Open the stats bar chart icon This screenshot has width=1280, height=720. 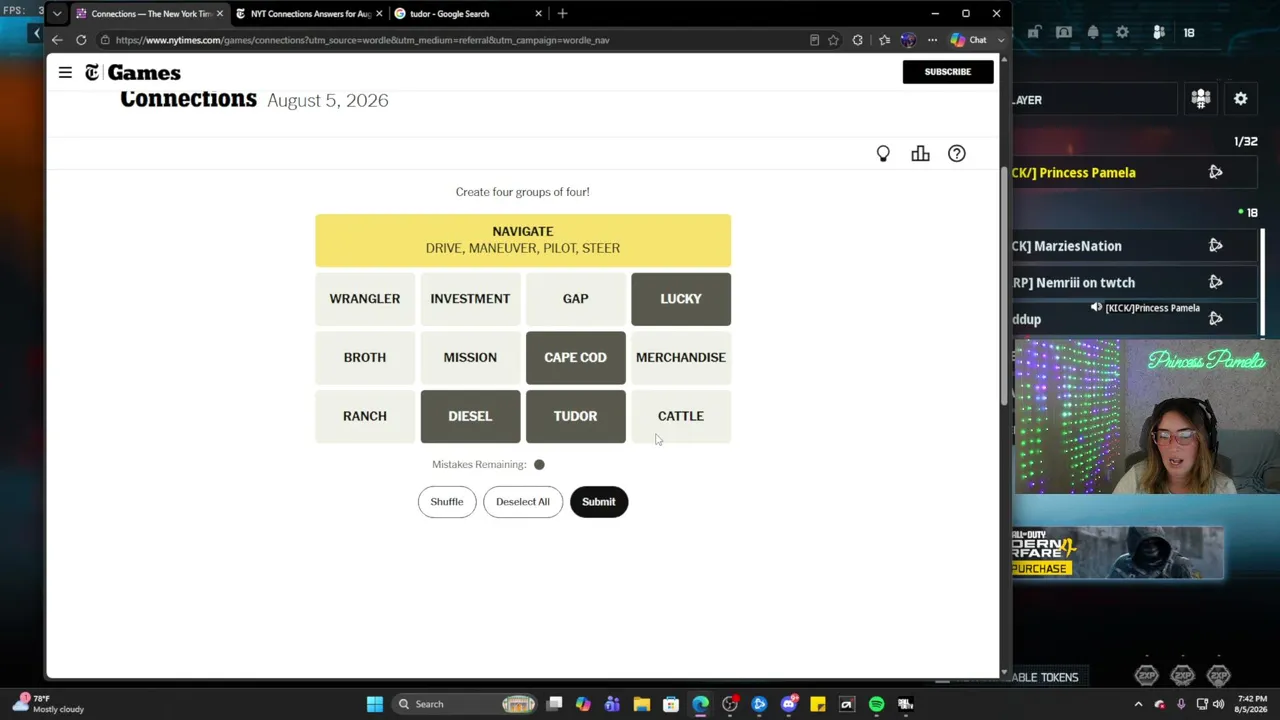point(920,154)
